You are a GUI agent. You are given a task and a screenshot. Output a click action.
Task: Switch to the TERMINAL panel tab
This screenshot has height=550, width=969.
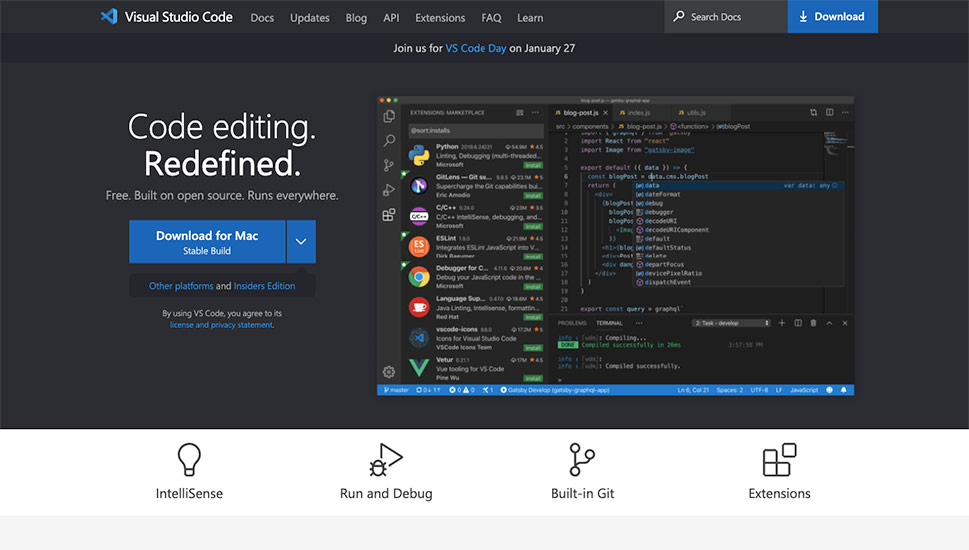[x=609, y=323]
